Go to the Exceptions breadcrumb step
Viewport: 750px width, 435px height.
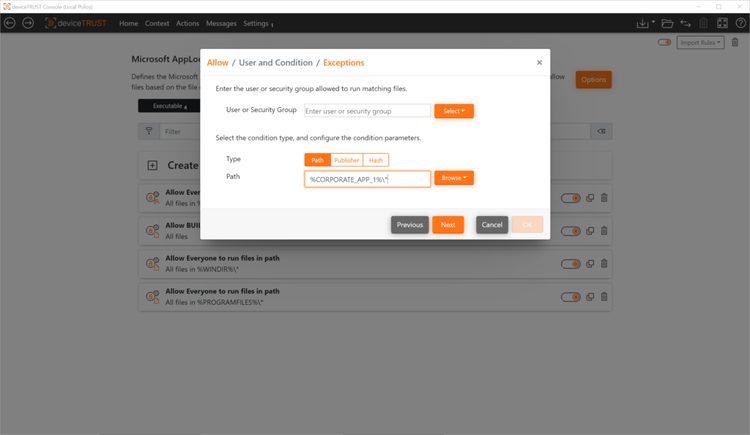(343, 63)
